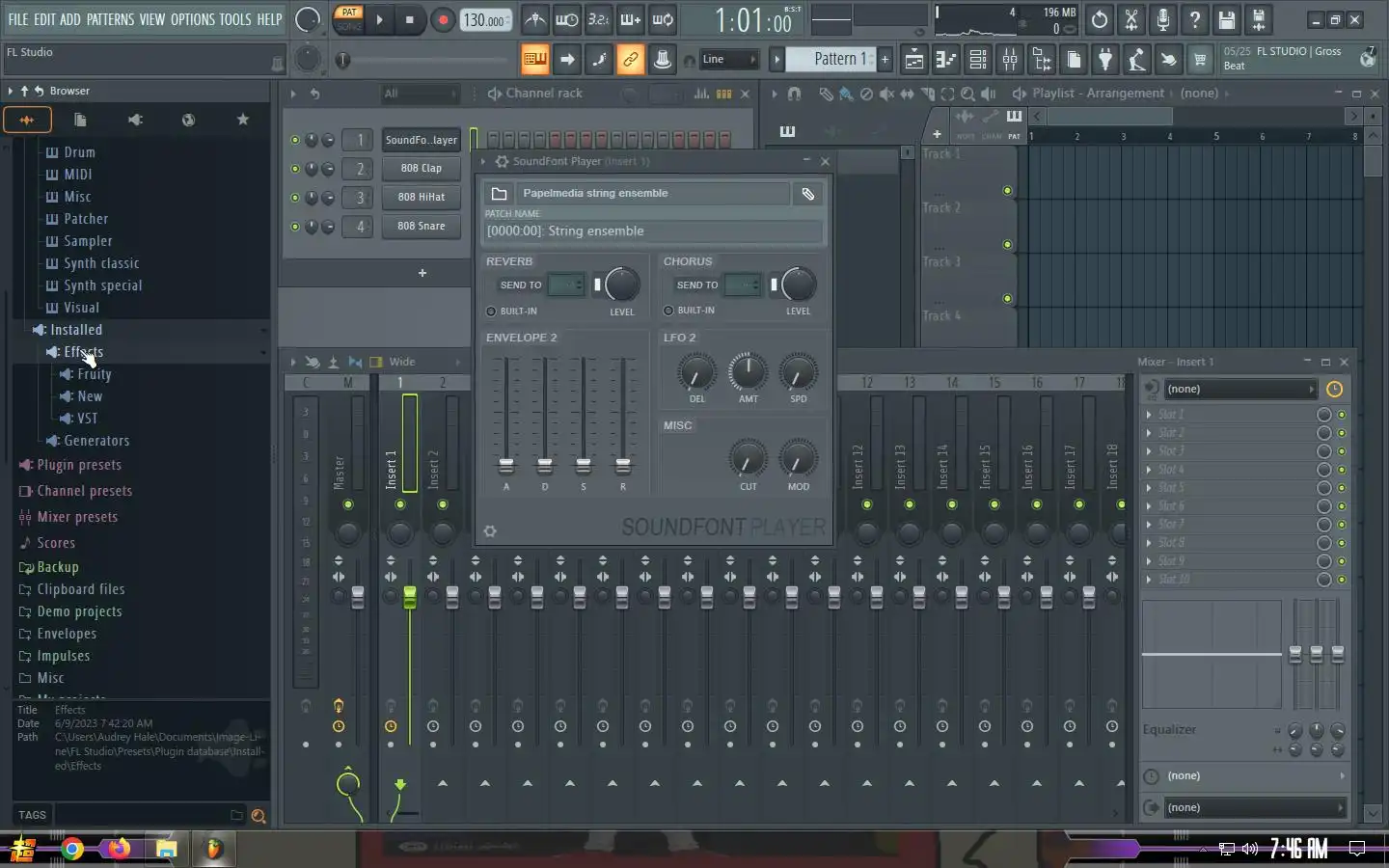Toggle typing keyboard to piano icon
Screen dimensions: 1389x868
coord(534,60)
